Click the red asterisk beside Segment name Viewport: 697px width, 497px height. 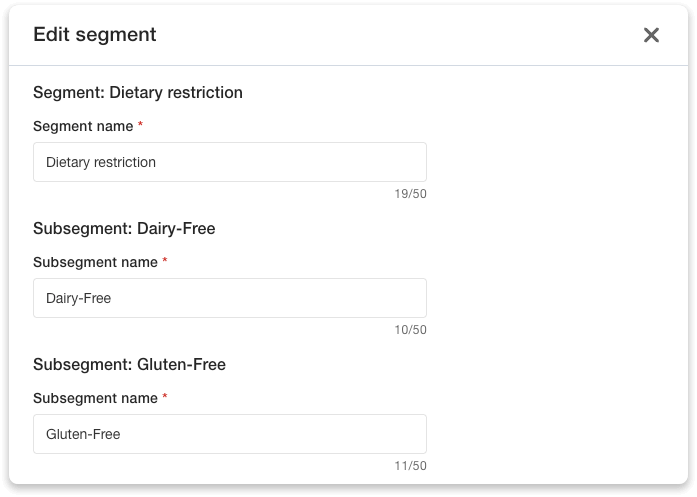point(141,125)
